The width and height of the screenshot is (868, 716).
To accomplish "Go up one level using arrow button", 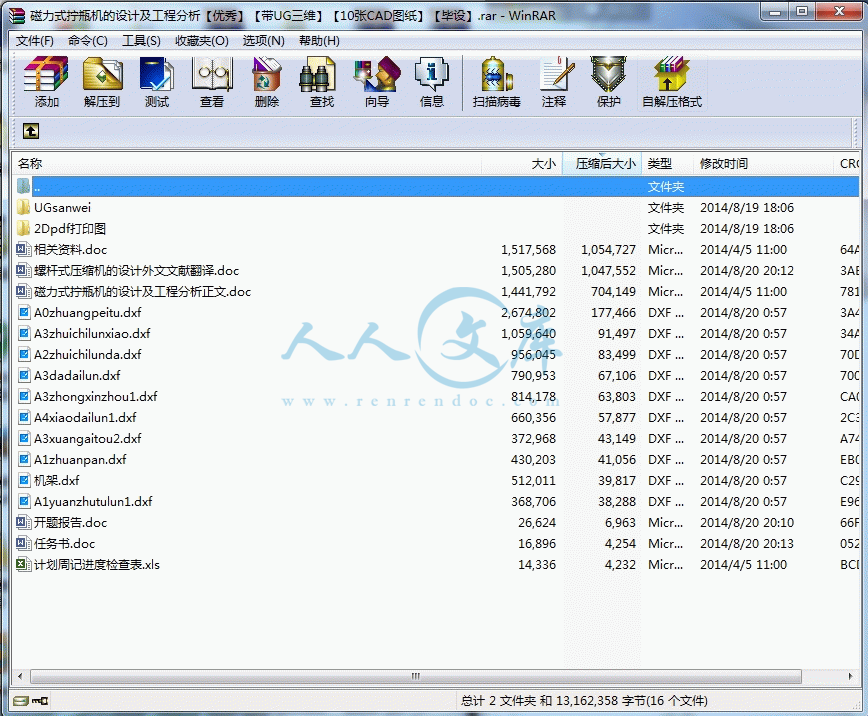I will [x=30, y=131].
